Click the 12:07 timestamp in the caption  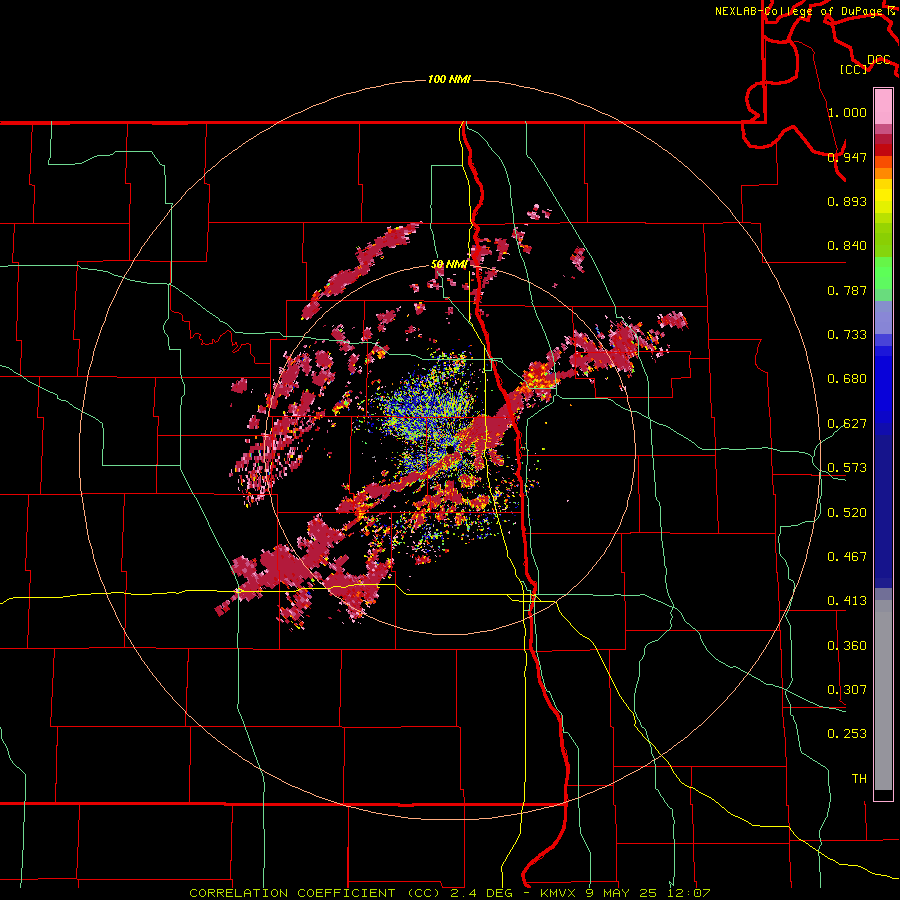point(688,893)
